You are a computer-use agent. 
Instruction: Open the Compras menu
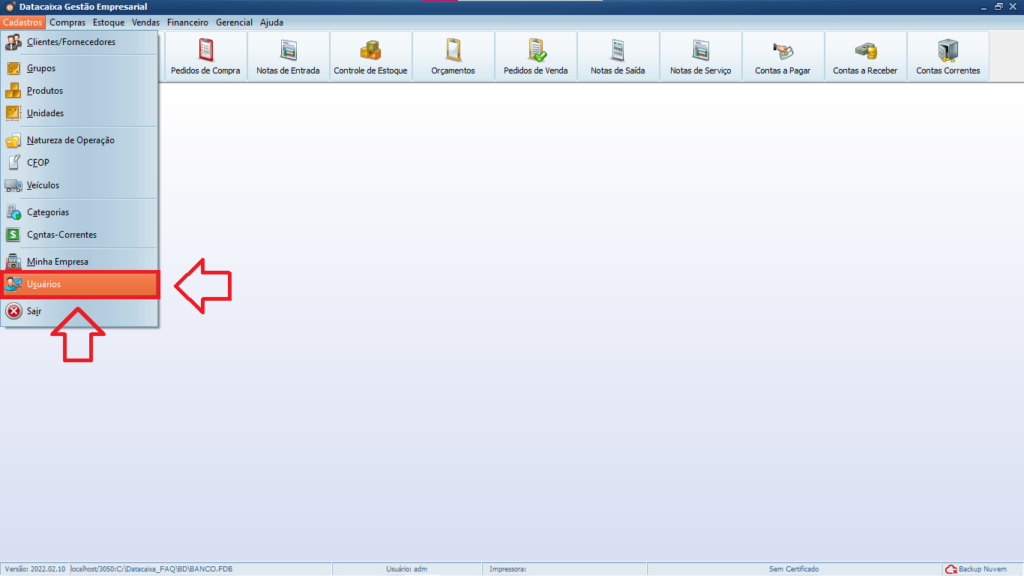(x=67, y=22)
